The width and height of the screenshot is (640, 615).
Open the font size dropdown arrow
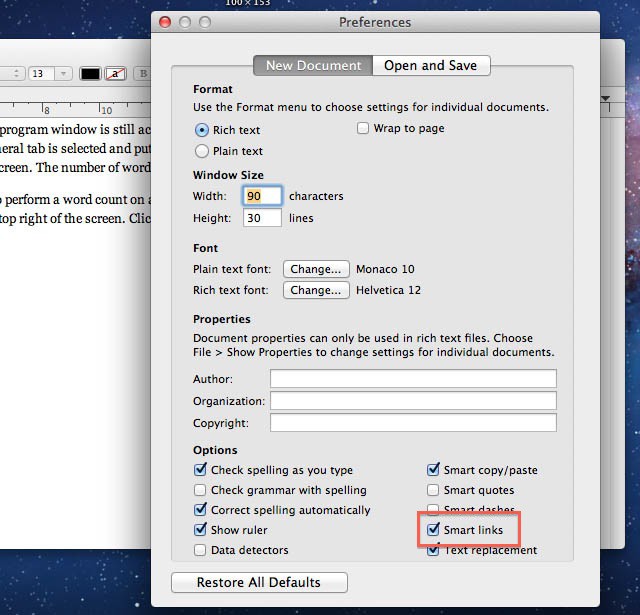click(x=64, y=74)
